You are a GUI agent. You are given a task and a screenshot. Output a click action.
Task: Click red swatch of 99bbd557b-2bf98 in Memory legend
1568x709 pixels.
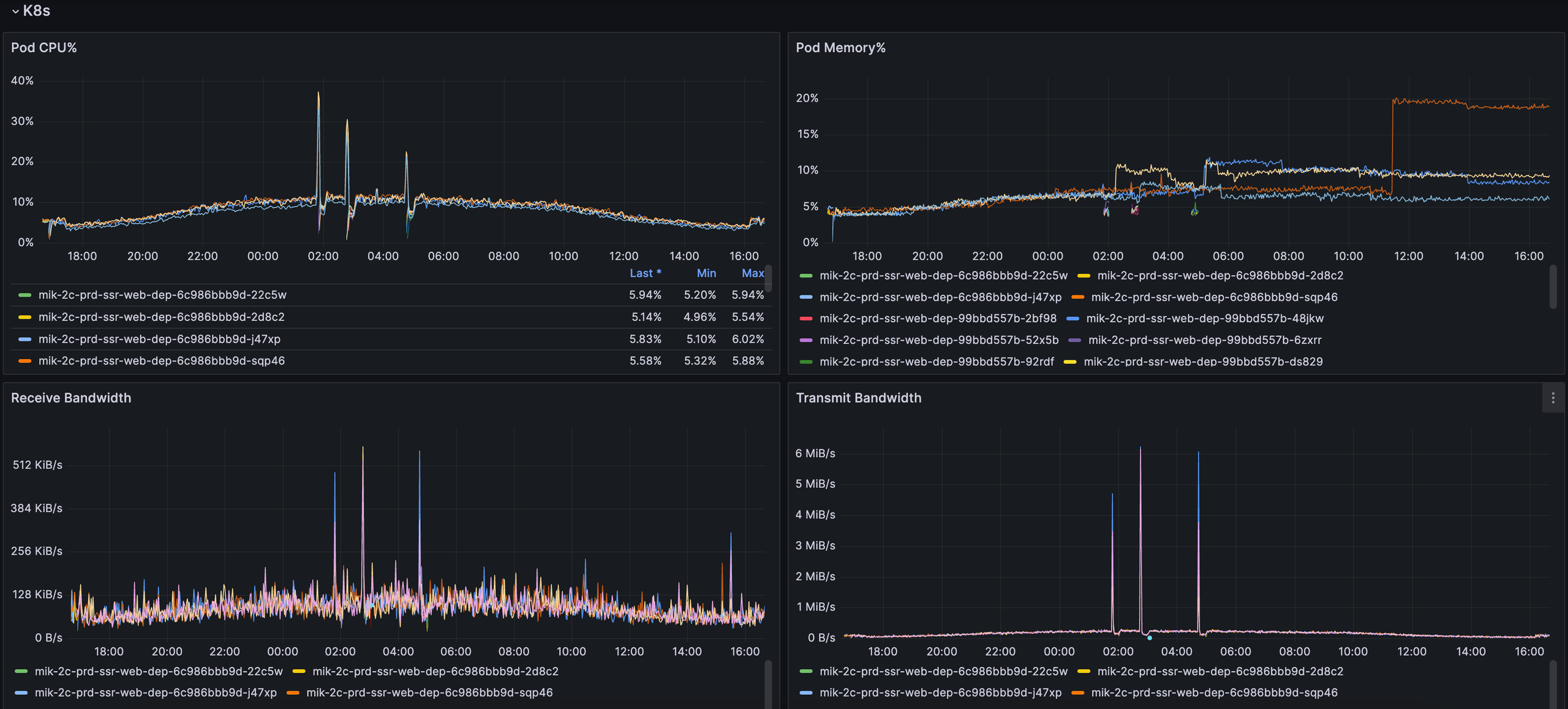806,319
